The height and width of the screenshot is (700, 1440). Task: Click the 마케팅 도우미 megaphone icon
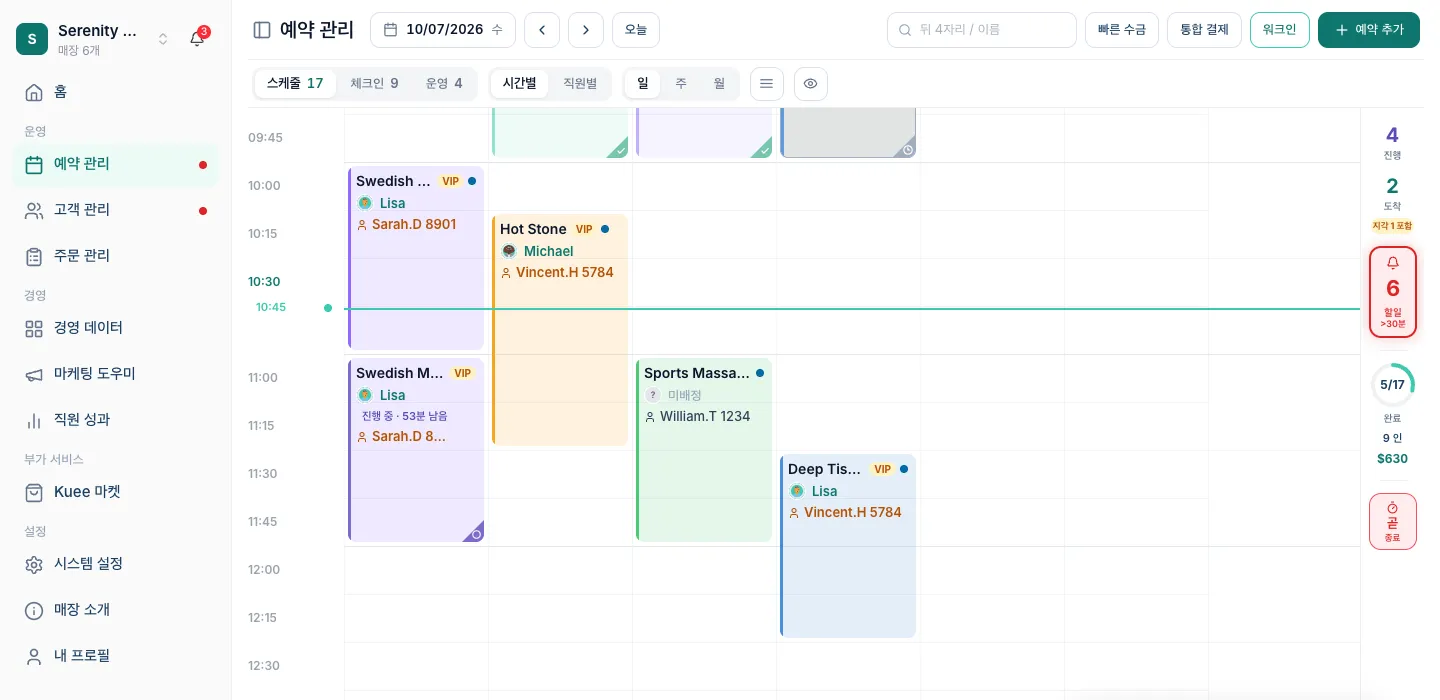pos(34,374)
